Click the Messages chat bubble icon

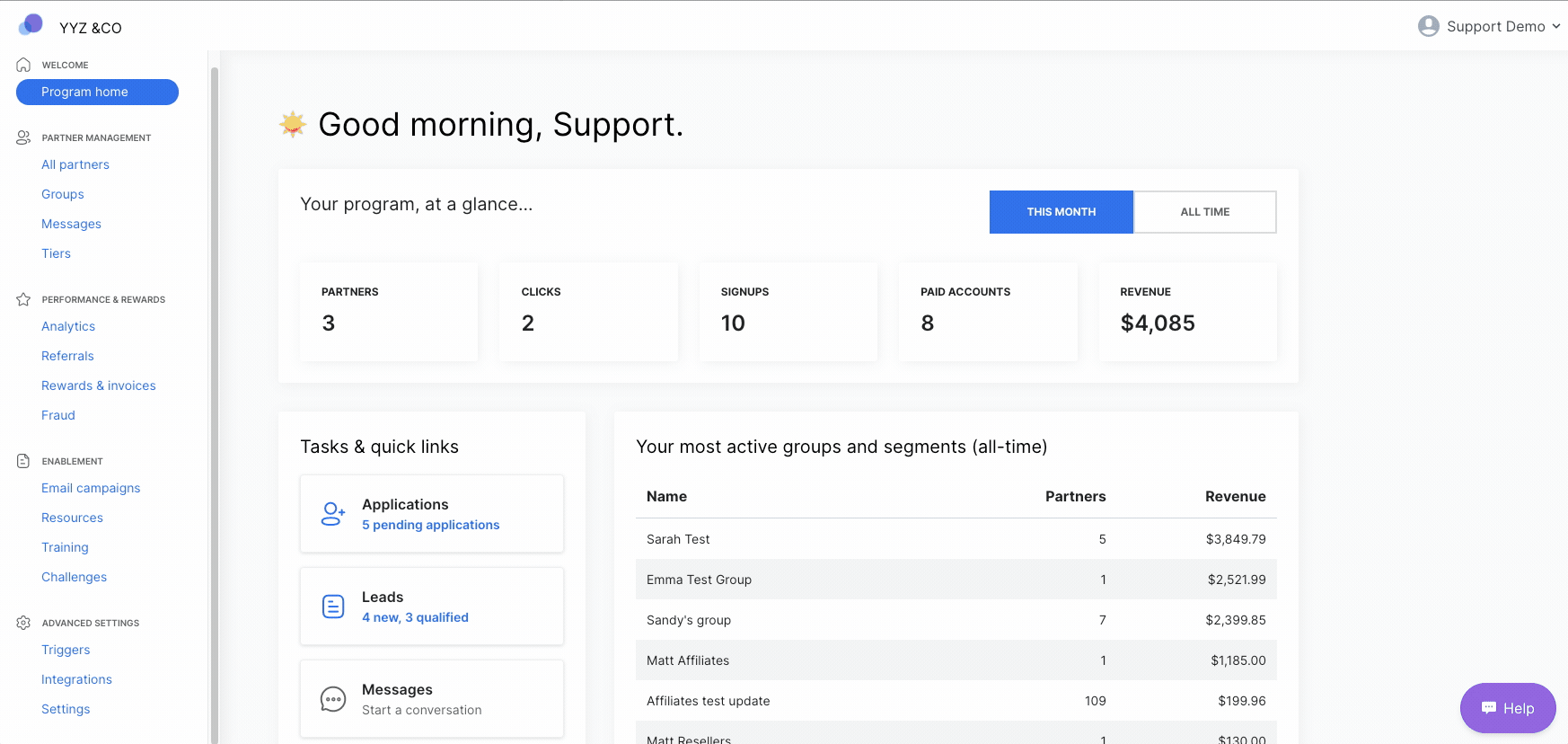(x=333, y=699)
